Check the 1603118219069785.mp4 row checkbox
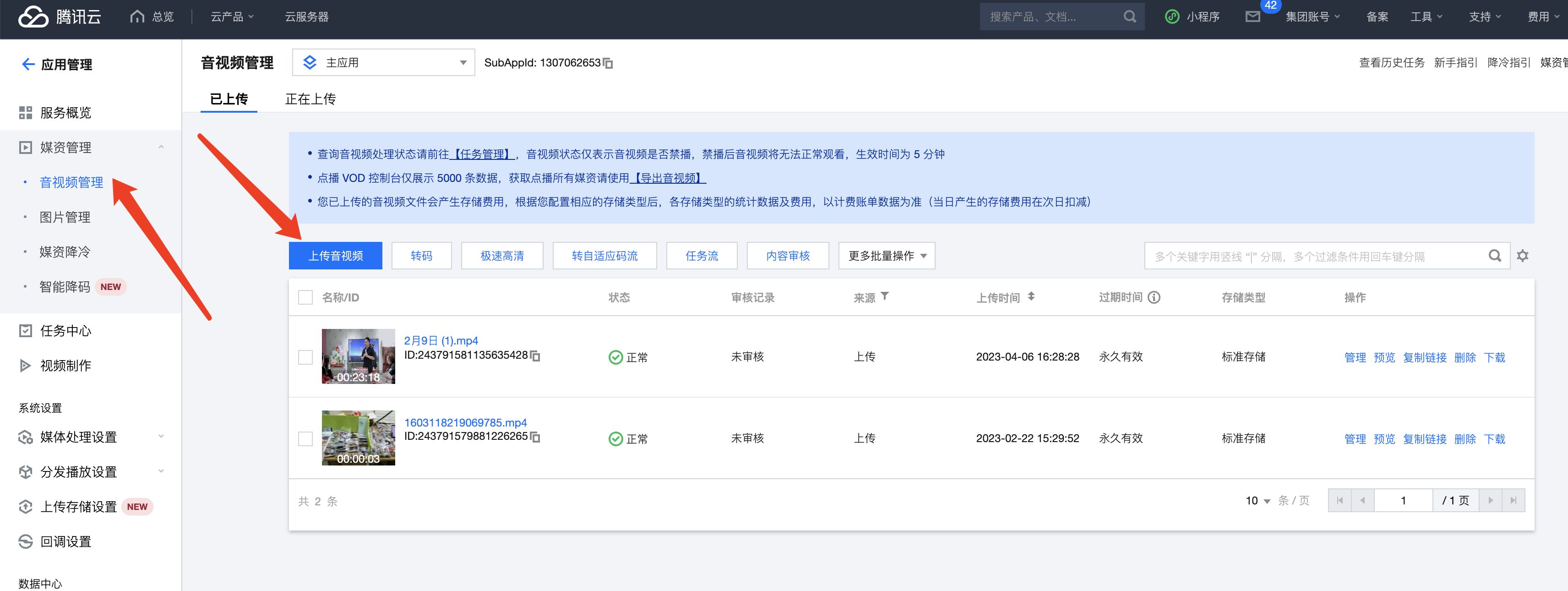Viewport: 1568px width, 591px height. tap(305, 438)
